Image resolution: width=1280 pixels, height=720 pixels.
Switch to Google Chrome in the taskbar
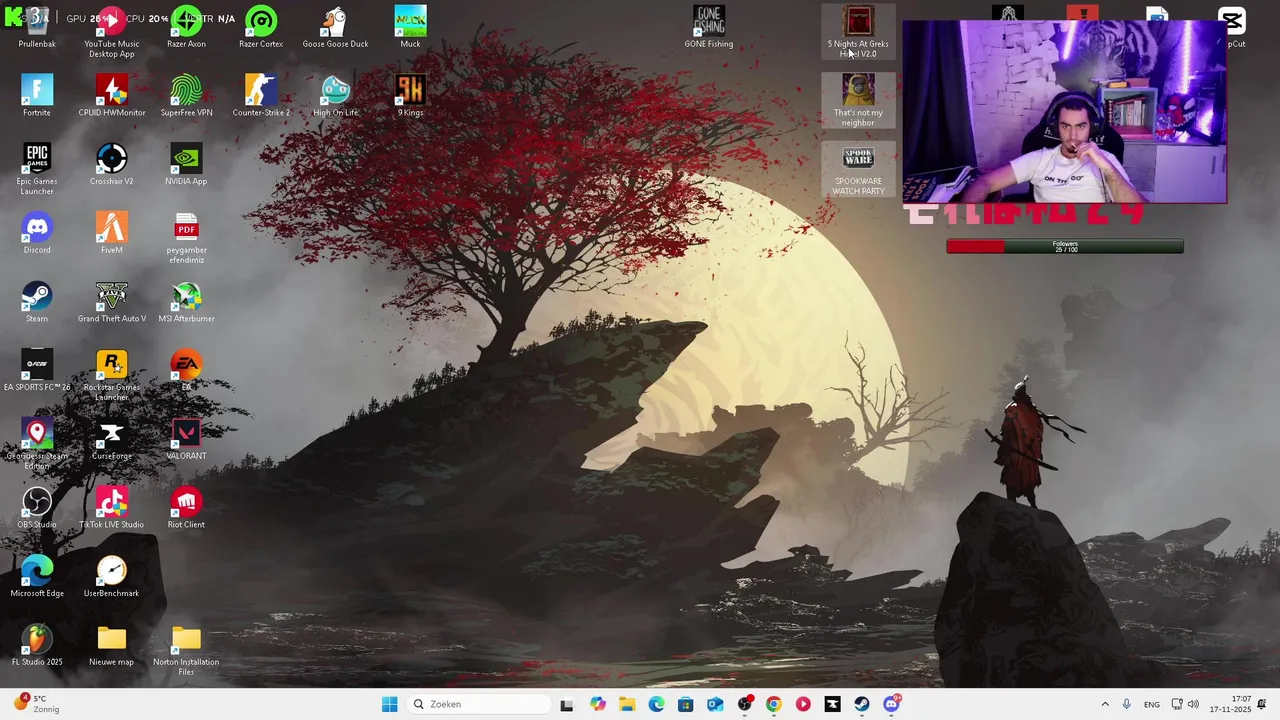[773, 704]
